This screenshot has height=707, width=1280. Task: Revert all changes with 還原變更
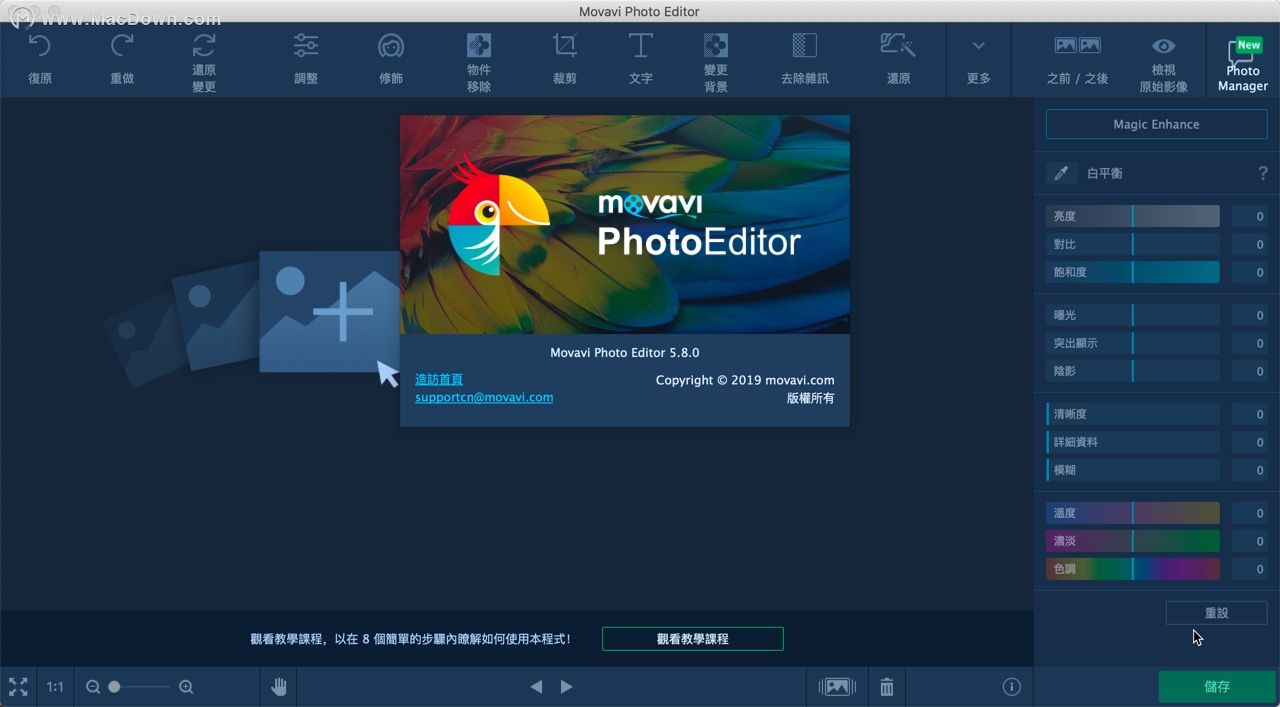point(204,61)
